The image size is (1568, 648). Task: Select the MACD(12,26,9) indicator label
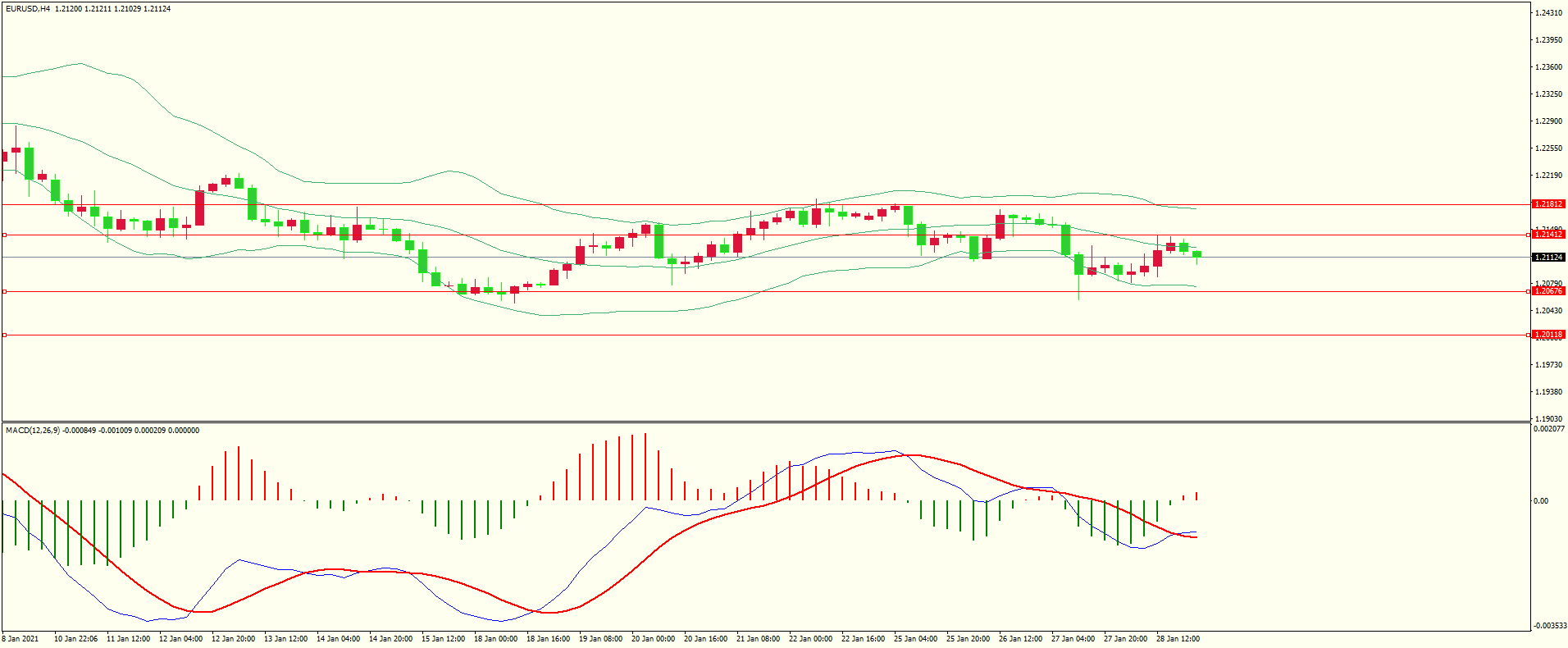32,431
